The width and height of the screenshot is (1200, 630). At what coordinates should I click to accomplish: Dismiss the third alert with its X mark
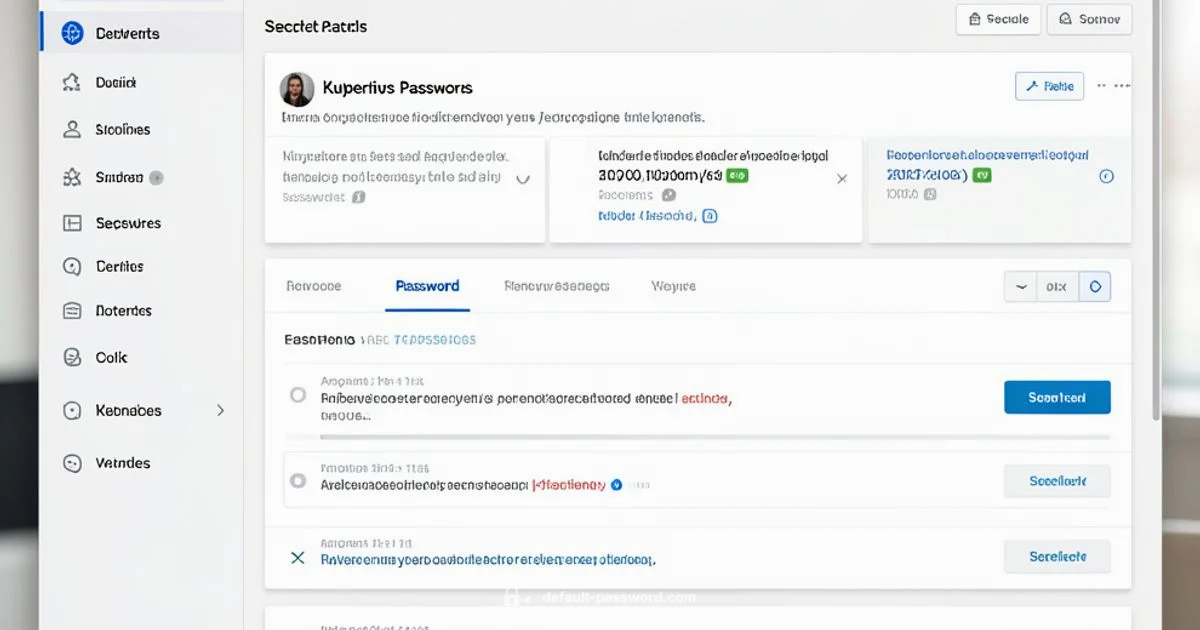(x=297, y=557)
